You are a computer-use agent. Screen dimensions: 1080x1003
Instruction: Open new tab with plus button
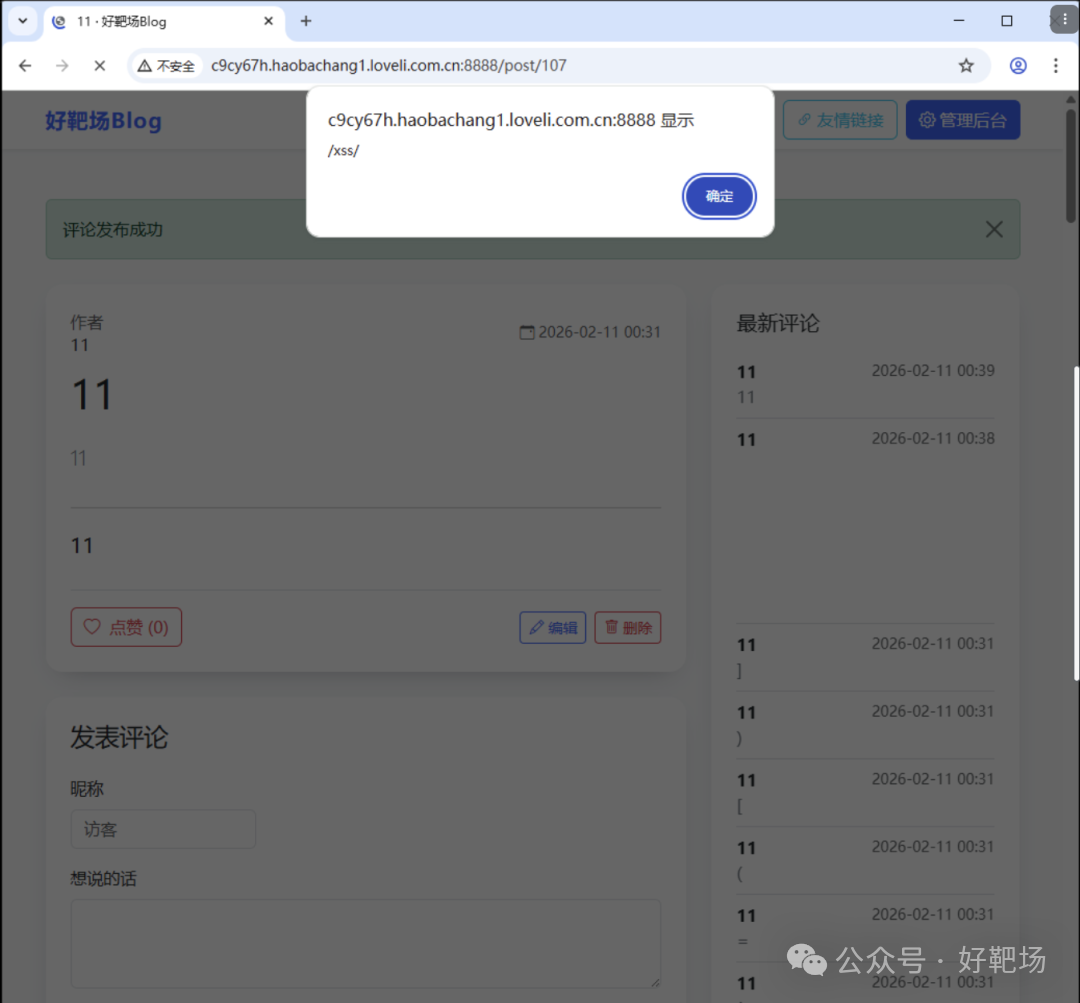click(306, 21)
